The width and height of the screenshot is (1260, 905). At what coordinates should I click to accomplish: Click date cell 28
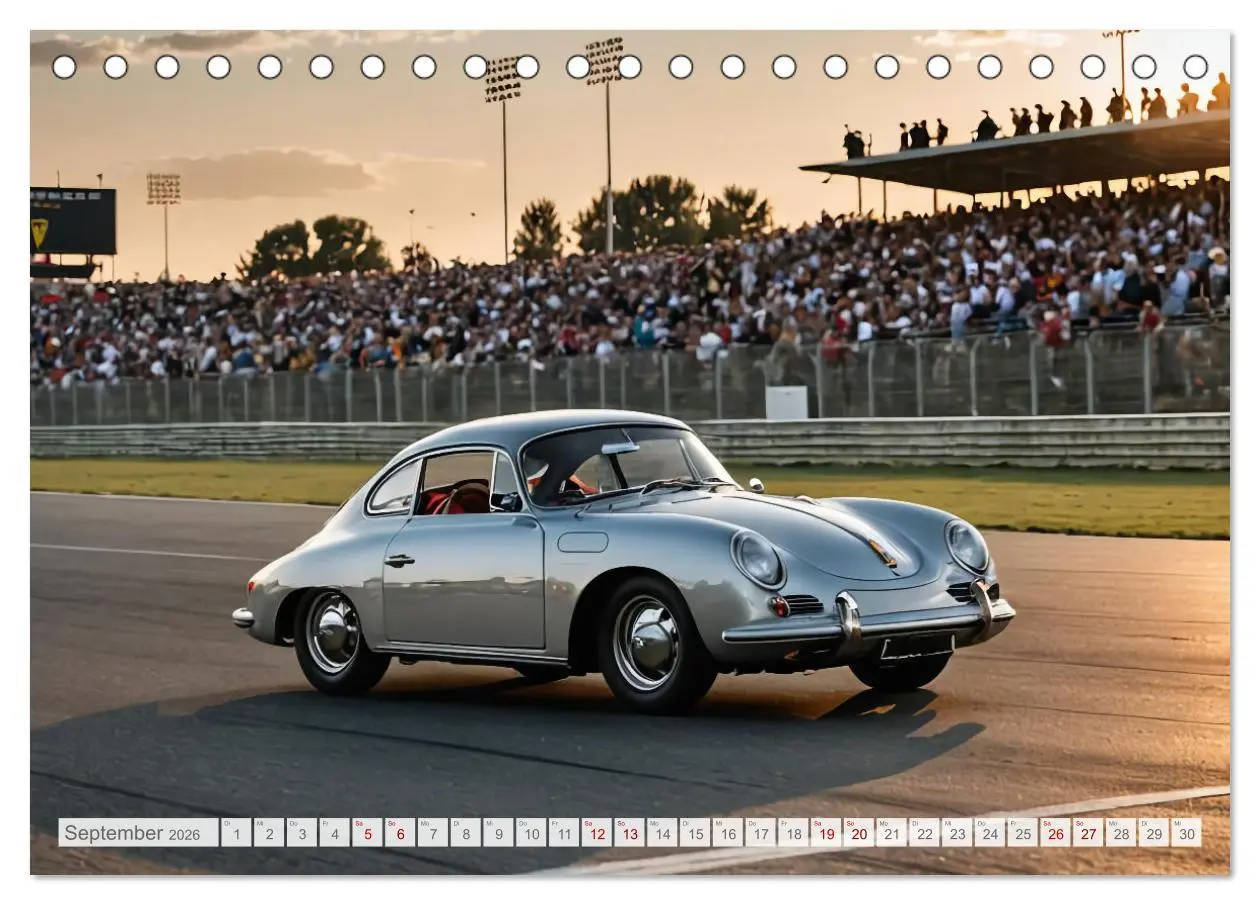[1120, 833]
